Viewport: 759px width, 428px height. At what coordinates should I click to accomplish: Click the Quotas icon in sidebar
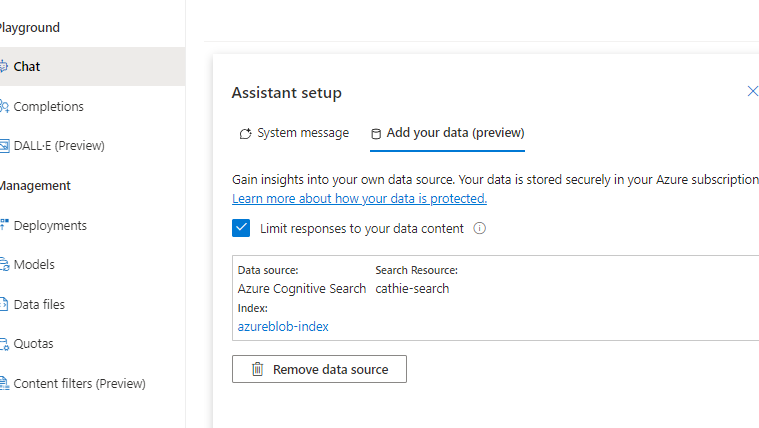point(4,344)
